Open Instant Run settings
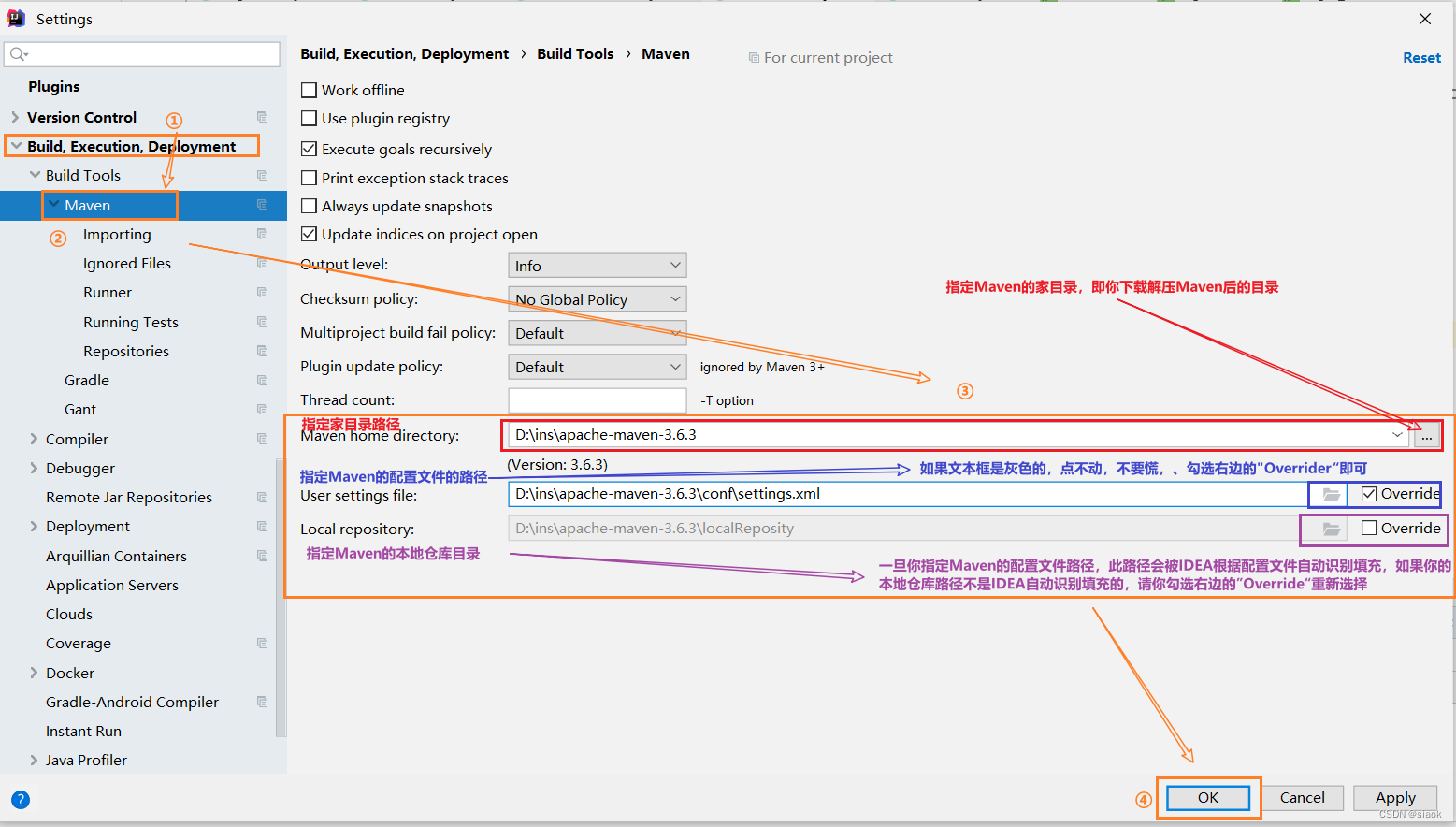This screenshot has height=827, width=1456. click(83, 732)
